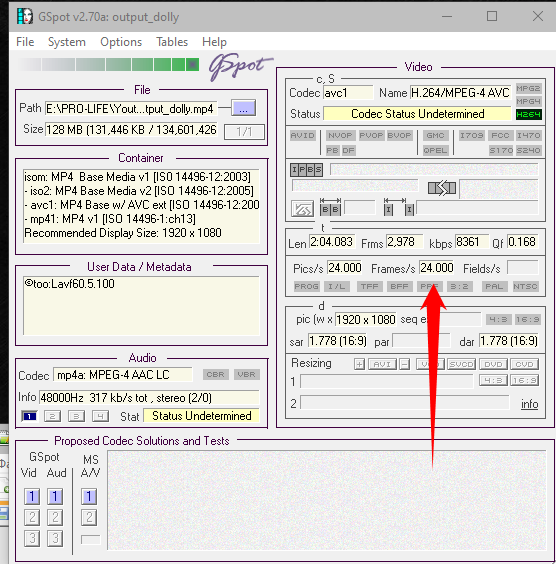Click the browse '...' button beside Path

(x=243, y=108)
